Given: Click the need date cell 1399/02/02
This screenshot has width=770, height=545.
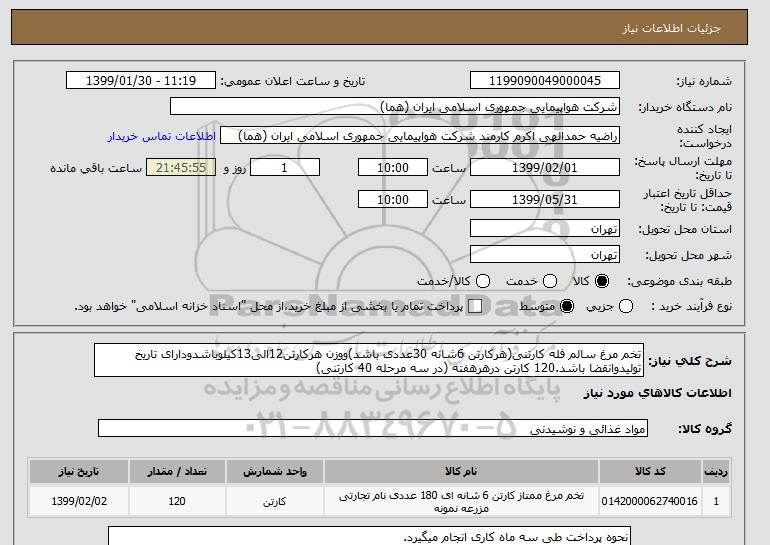Looking at the screenshot, I should [x=79, y=501].
